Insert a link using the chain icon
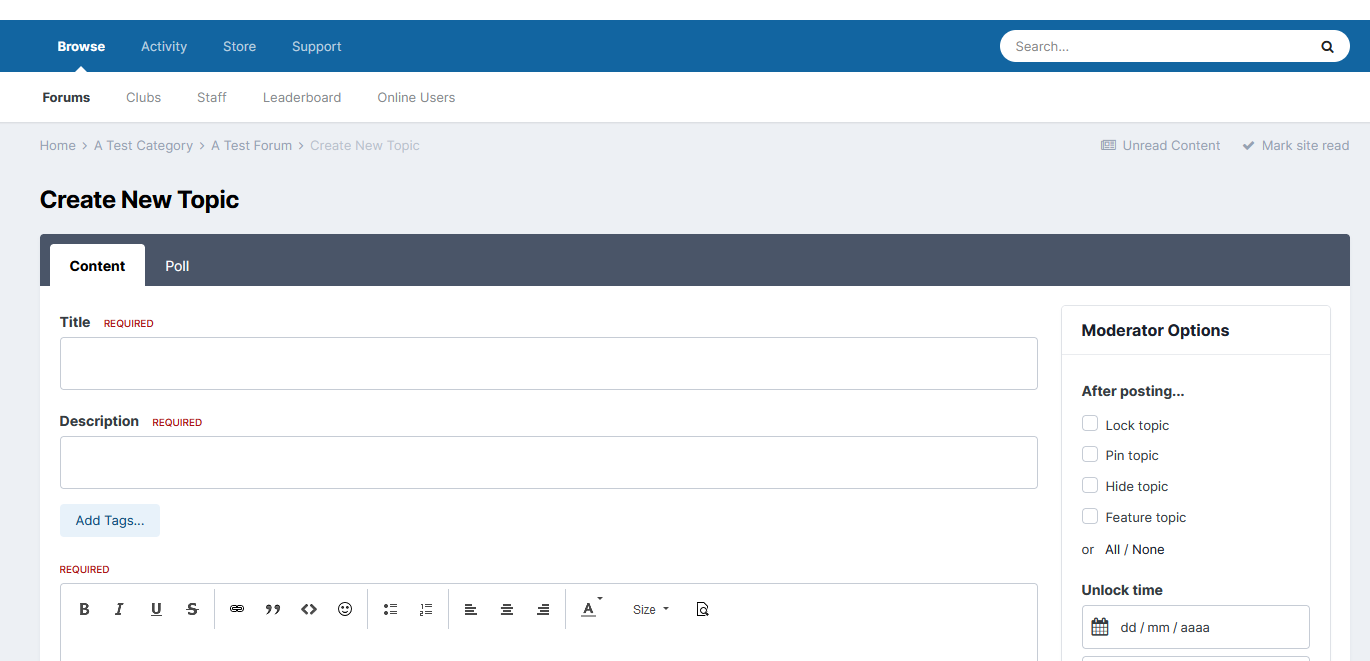This screenshot has width=1370, height=661. [x=237, y=609]
